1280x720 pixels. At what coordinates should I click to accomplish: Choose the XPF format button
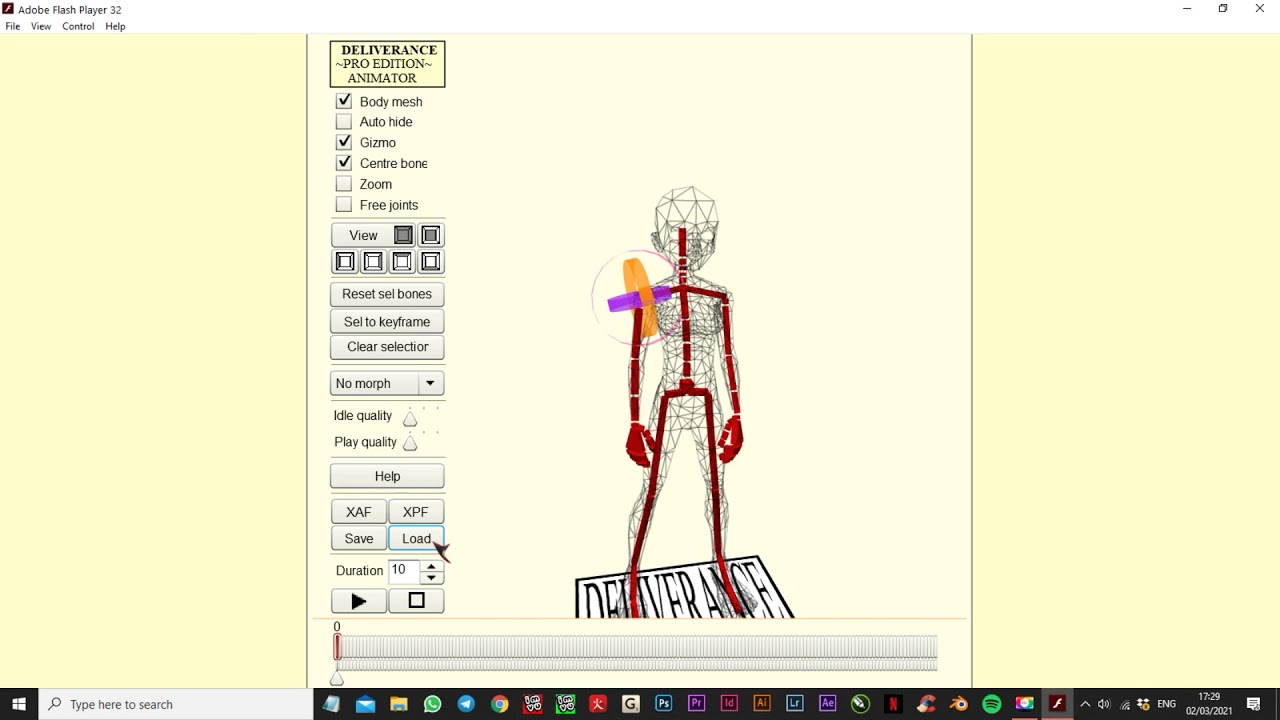416,512
